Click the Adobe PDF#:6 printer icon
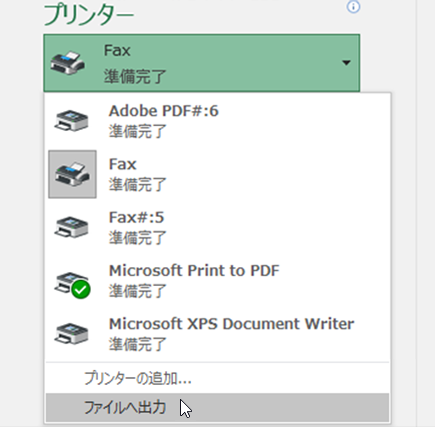This screenshot has height=427, width=435. coord(71,121)
